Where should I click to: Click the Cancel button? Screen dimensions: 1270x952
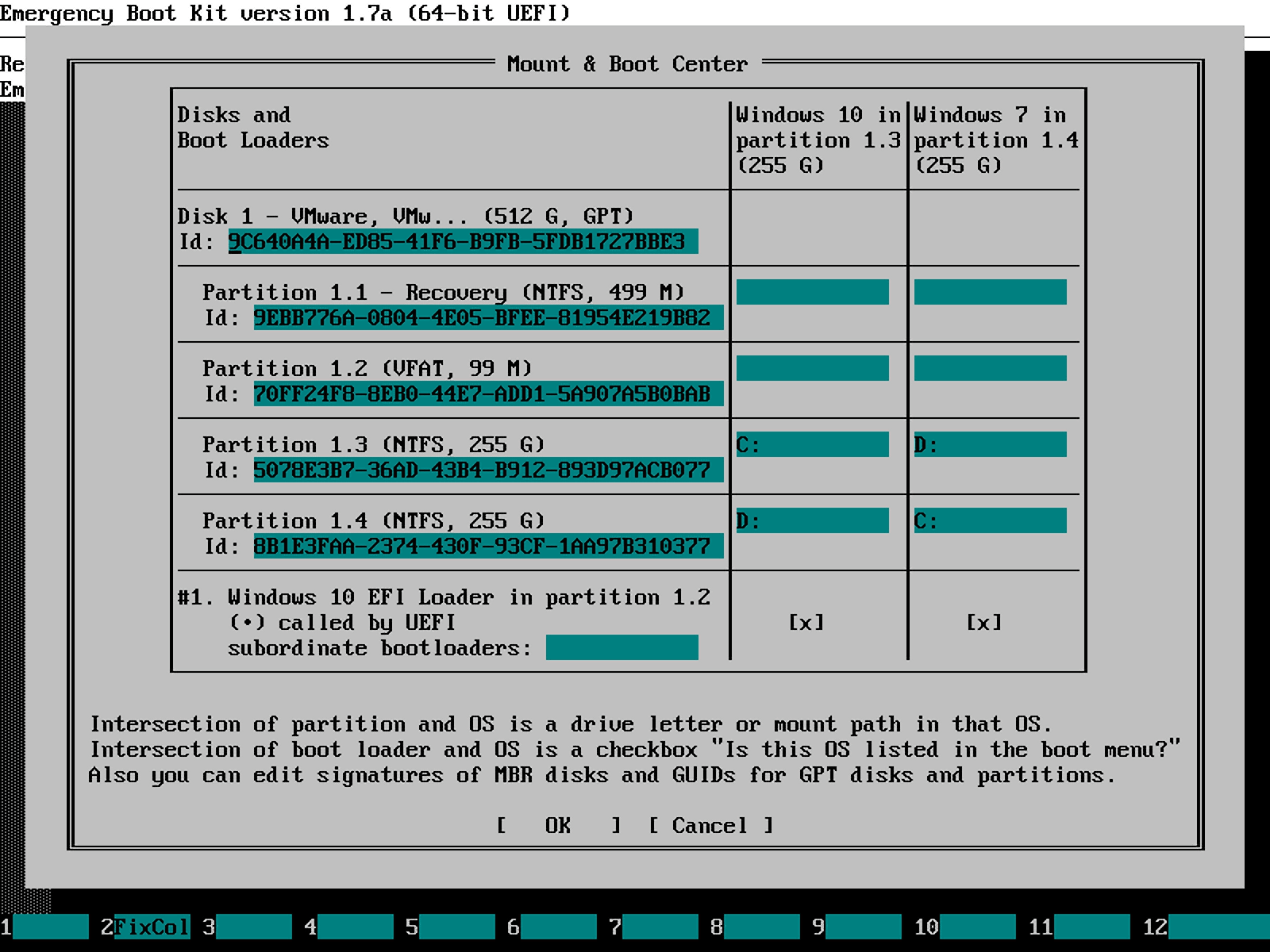pos(710,826)
